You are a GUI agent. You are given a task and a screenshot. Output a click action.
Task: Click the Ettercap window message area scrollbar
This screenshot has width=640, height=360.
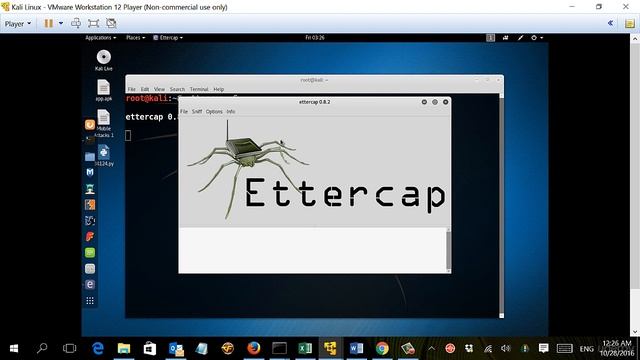pyautogui.click(x=449, y=249)
